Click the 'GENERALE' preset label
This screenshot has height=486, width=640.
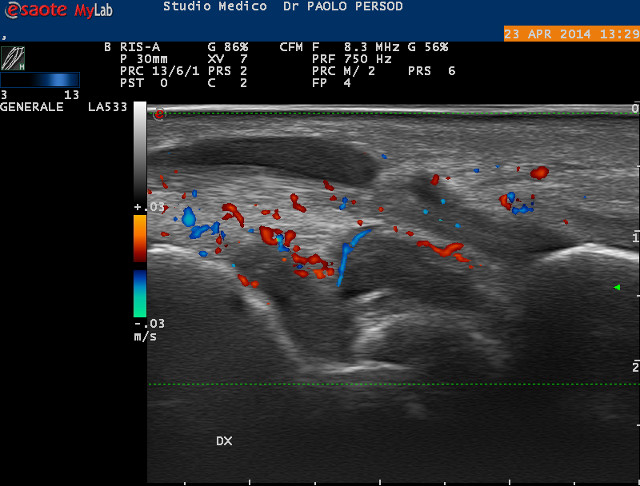pos(32,107)
